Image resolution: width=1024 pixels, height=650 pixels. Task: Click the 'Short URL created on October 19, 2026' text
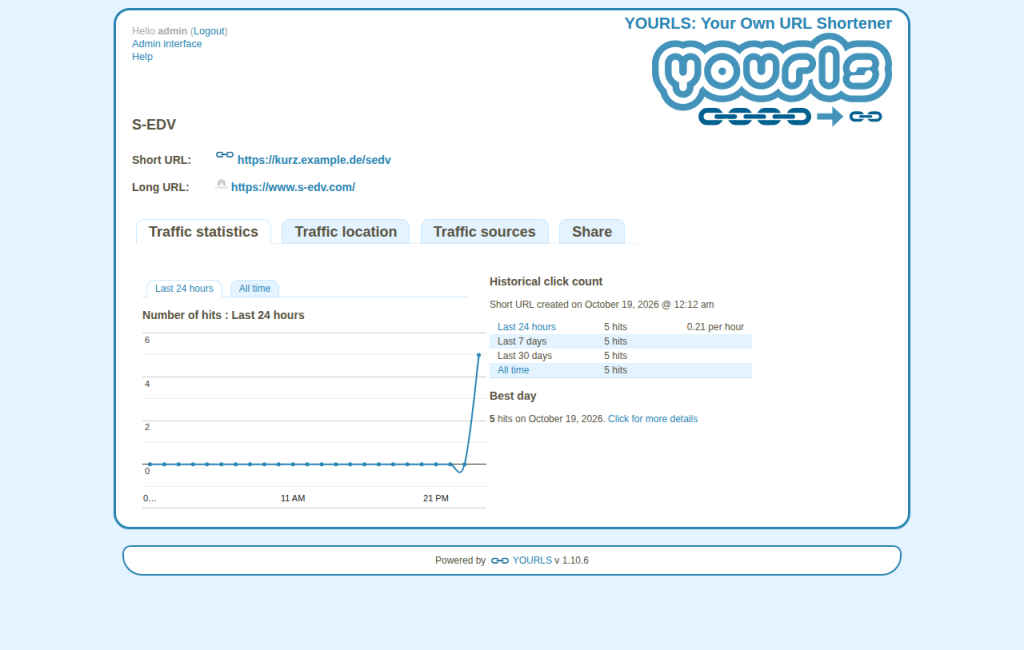pyautogui.click(x=601, y=304)
